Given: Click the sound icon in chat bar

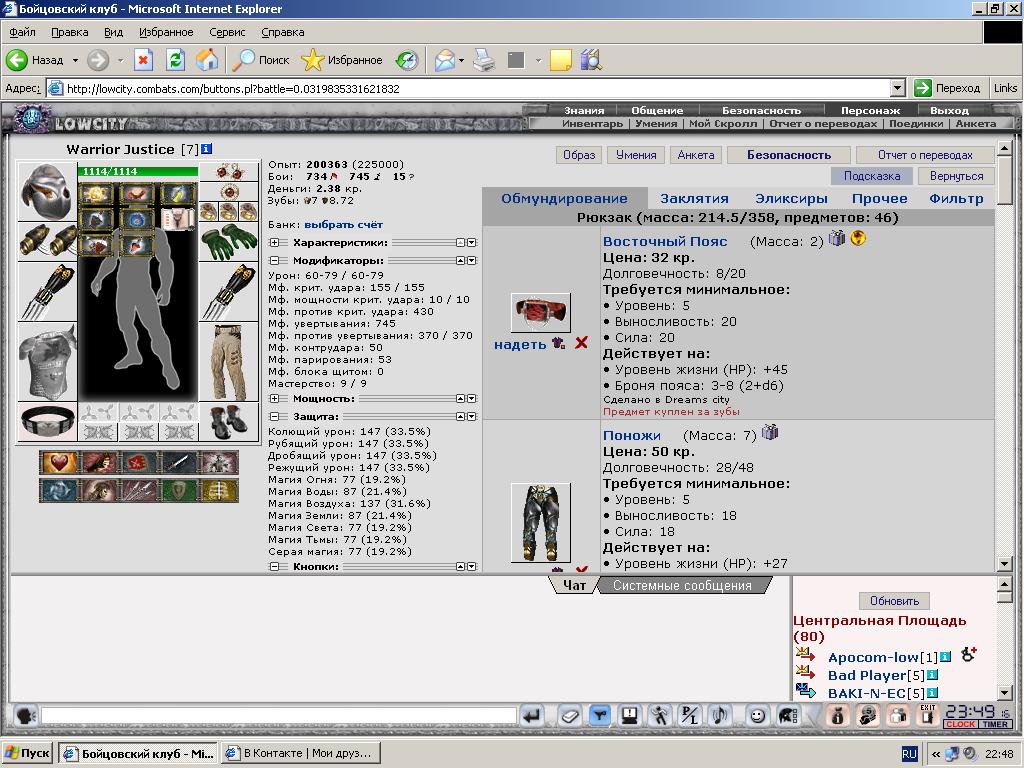Looking at the screenshot, I should pyautogui.click(x=720, y=716).
